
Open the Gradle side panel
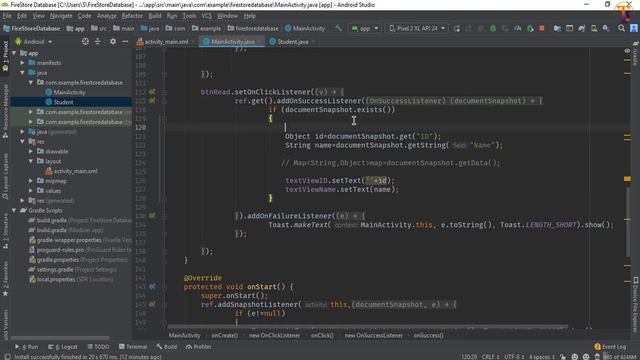point(636,54)
